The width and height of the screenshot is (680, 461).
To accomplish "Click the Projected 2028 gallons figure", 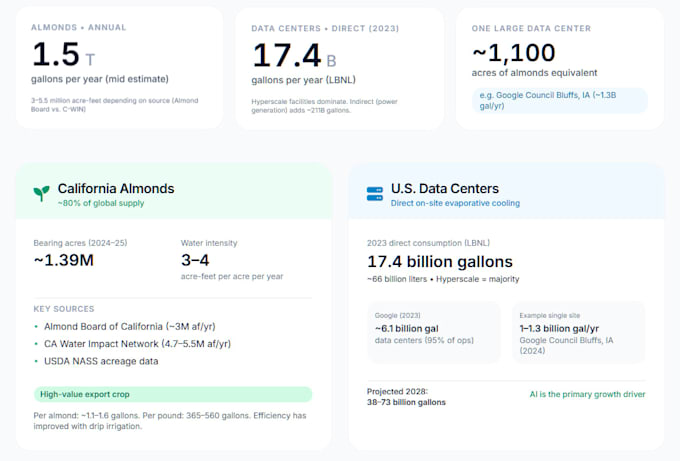I will click(406, 402).
